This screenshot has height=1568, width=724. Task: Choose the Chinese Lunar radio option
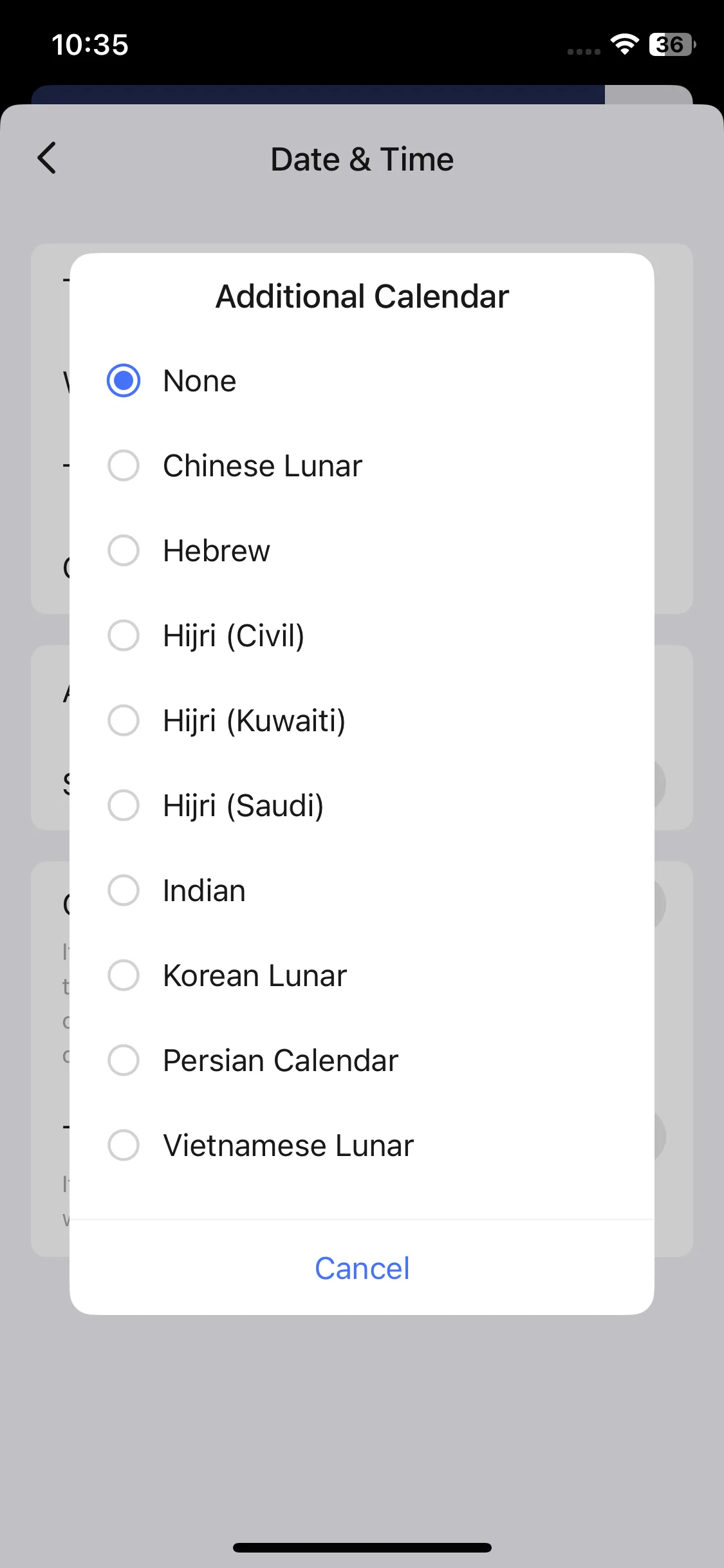click(x=124, y=465)
